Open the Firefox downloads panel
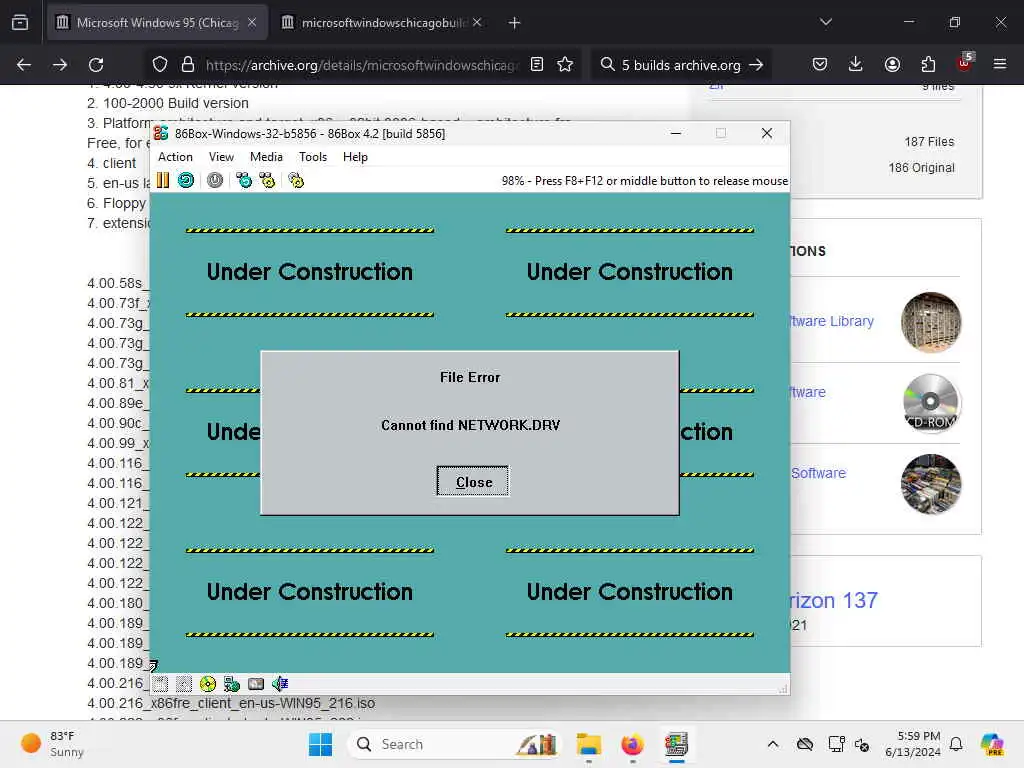This screenshot has width=1024, height=768. (x=856, y=65)
